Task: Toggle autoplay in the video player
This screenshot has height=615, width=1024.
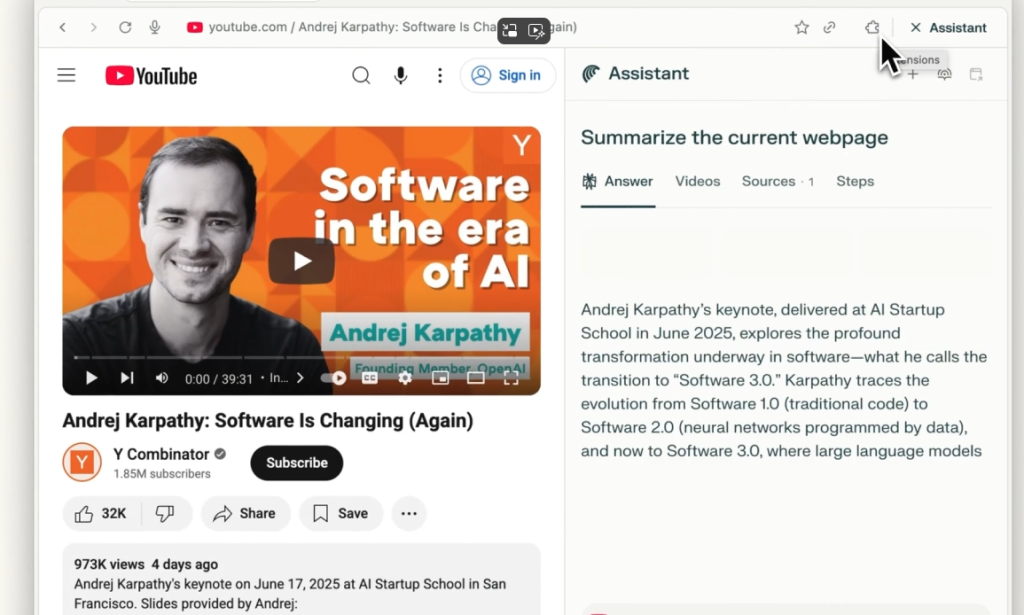Action: click(334, 378)
